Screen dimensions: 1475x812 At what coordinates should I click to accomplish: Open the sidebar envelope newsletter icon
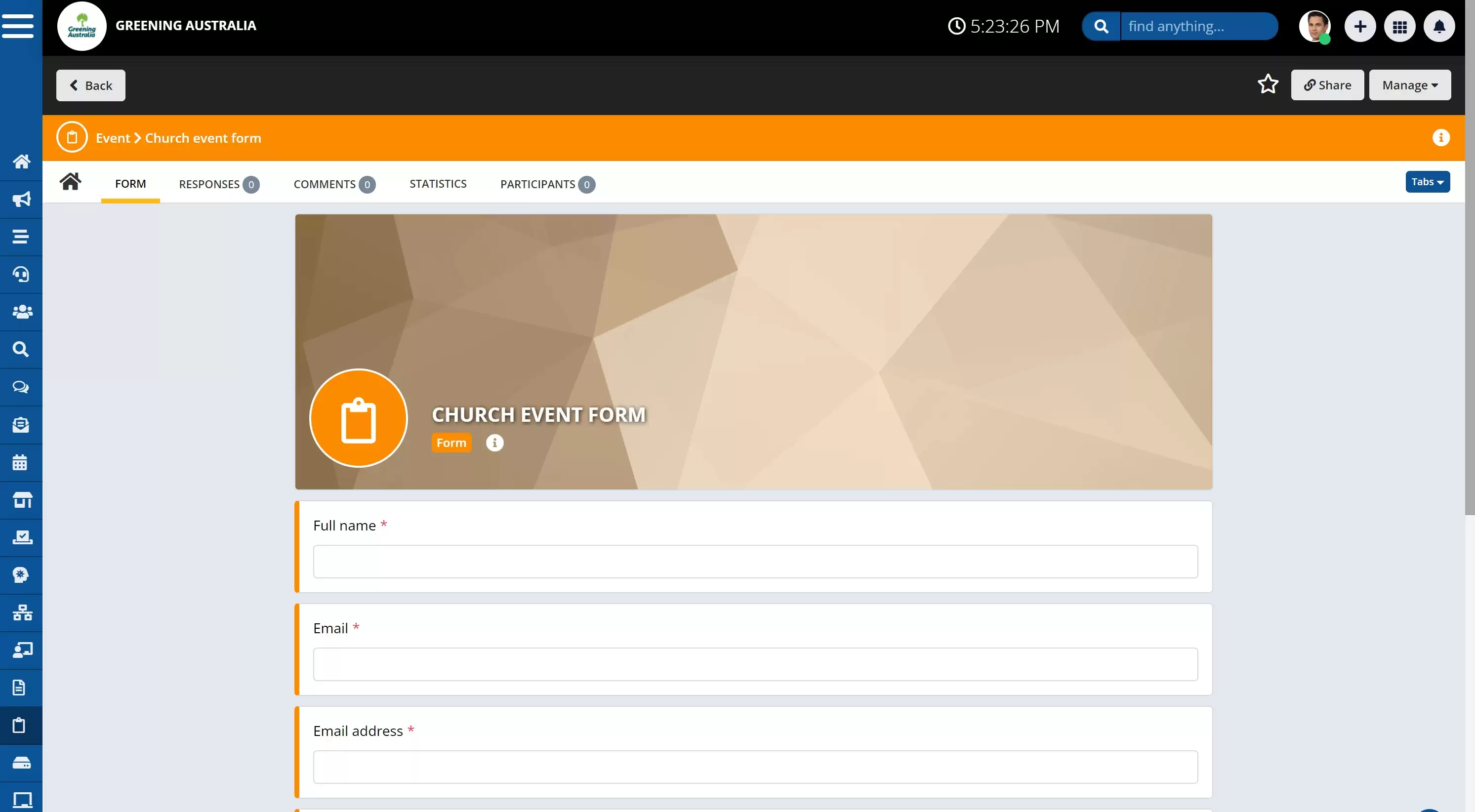pyautogui.click(x=21, y=425)
